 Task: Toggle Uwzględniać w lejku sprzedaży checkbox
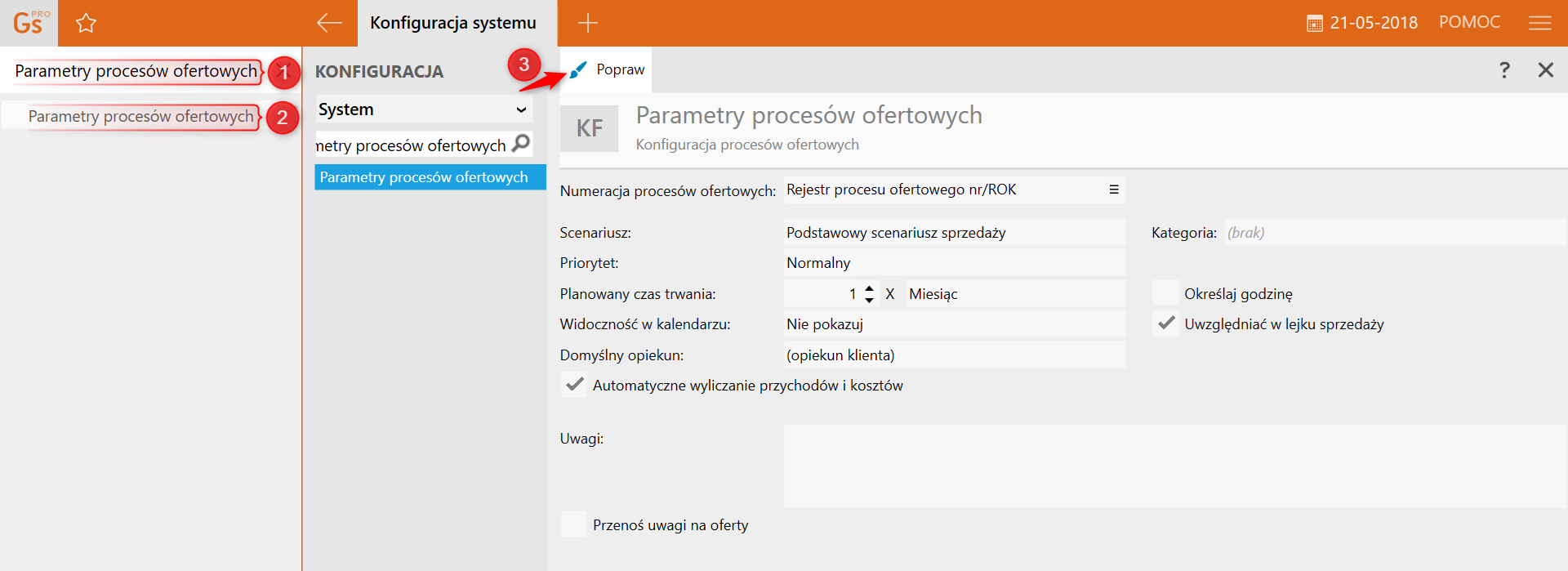click(x=1165, y=323)
